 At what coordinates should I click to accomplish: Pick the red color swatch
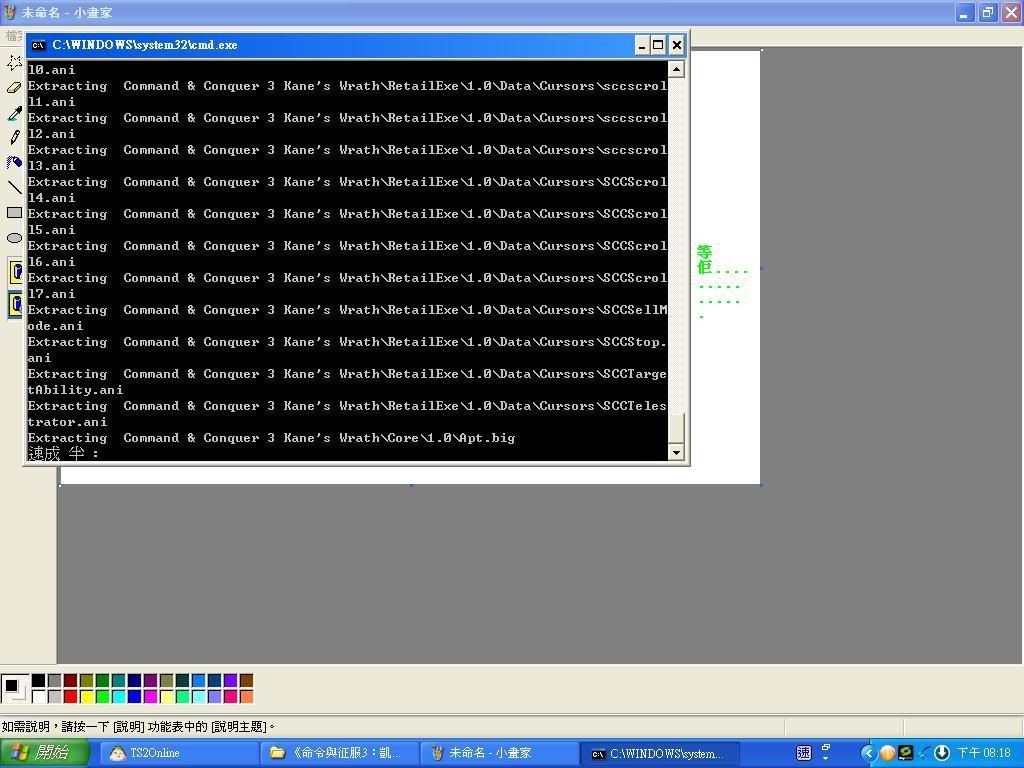[70, 696]
